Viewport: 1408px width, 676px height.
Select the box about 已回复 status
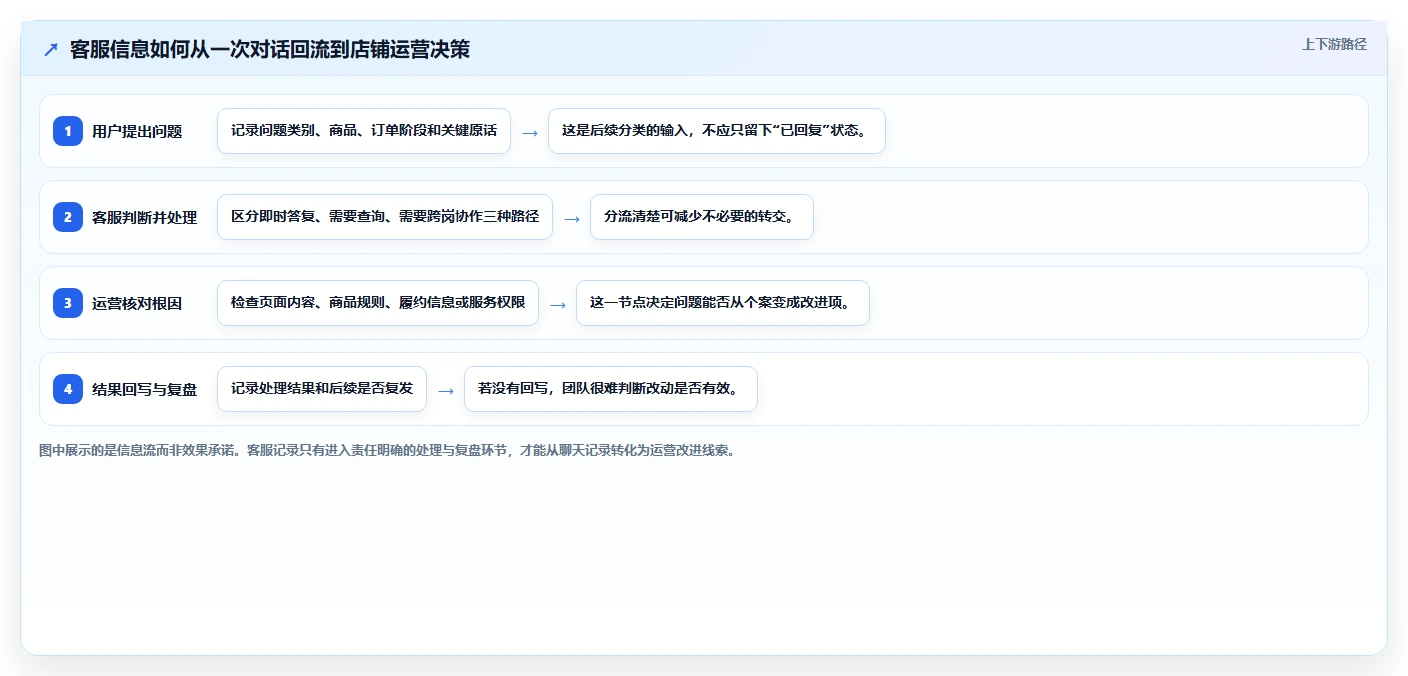[x=717, y=131]
